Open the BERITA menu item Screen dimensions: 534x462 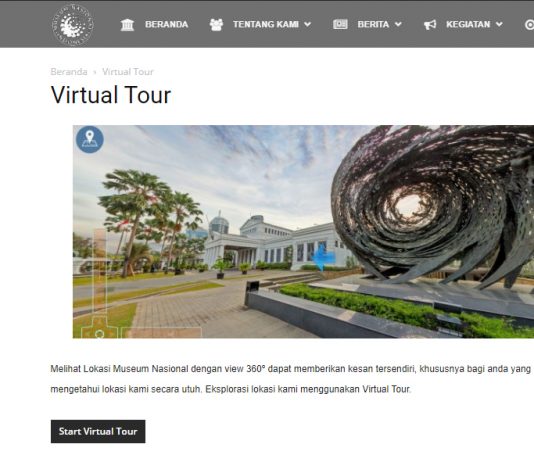coord(373,25)
